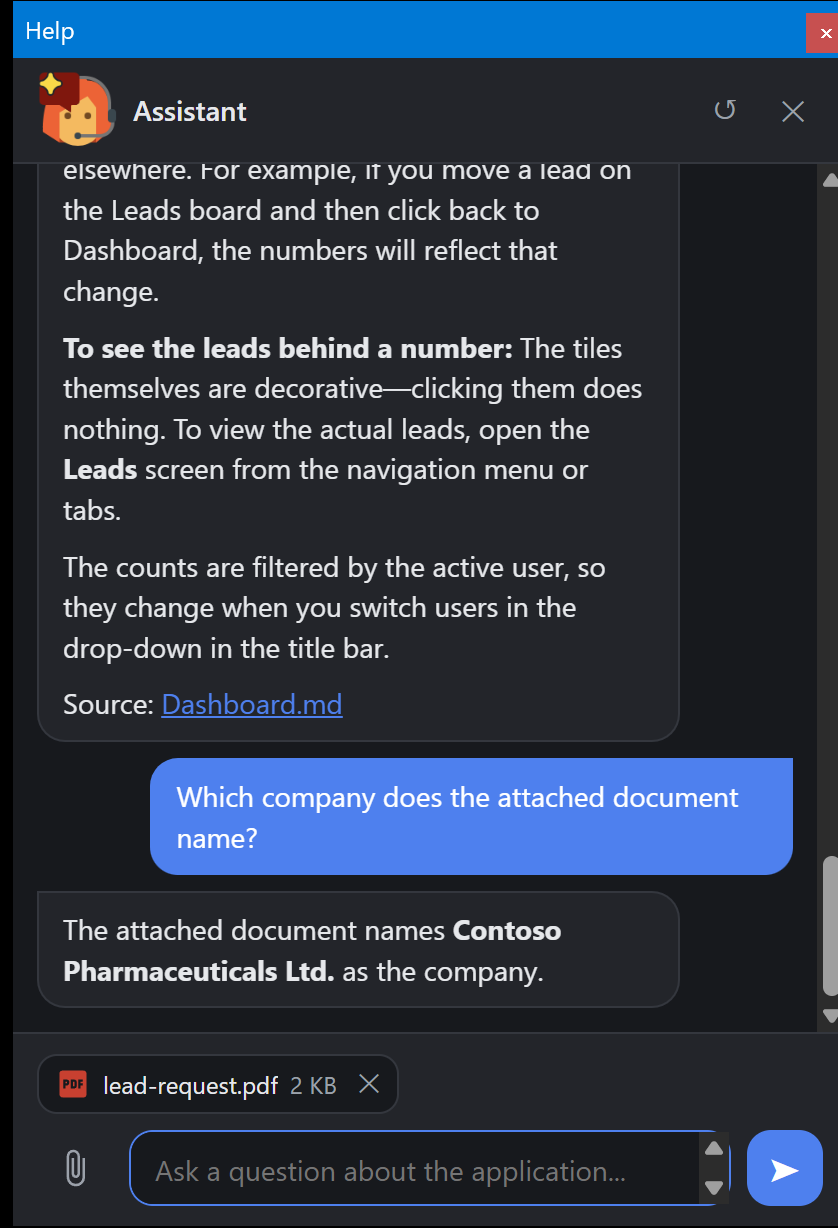Click the Contoso Pharmaceuticals Ltd. reply bubble
This screenshot has width=838, height=1228.
click(x=358, y=949)
